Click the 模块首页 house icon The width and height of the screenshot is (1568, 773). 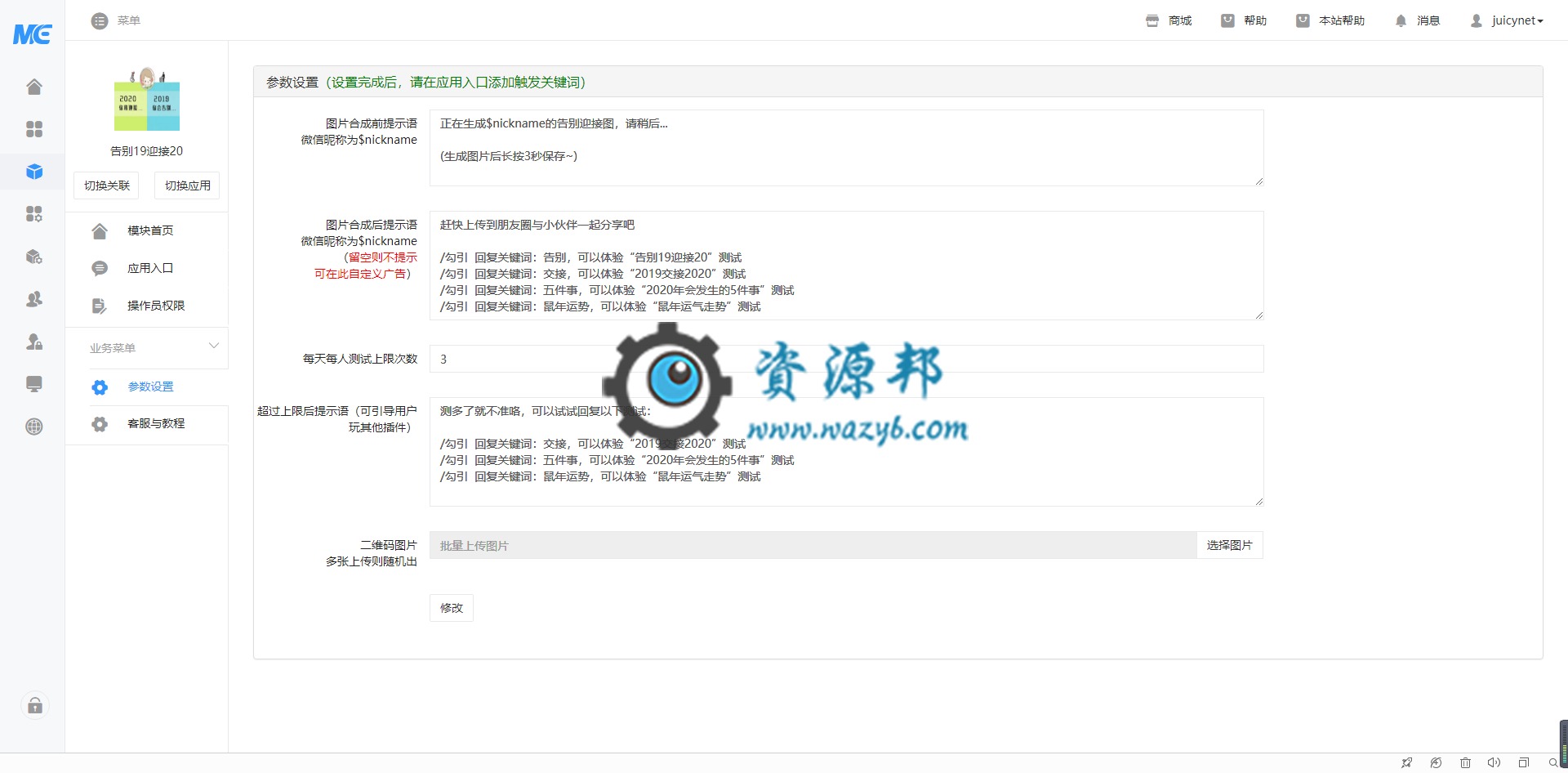coord(100,231)
